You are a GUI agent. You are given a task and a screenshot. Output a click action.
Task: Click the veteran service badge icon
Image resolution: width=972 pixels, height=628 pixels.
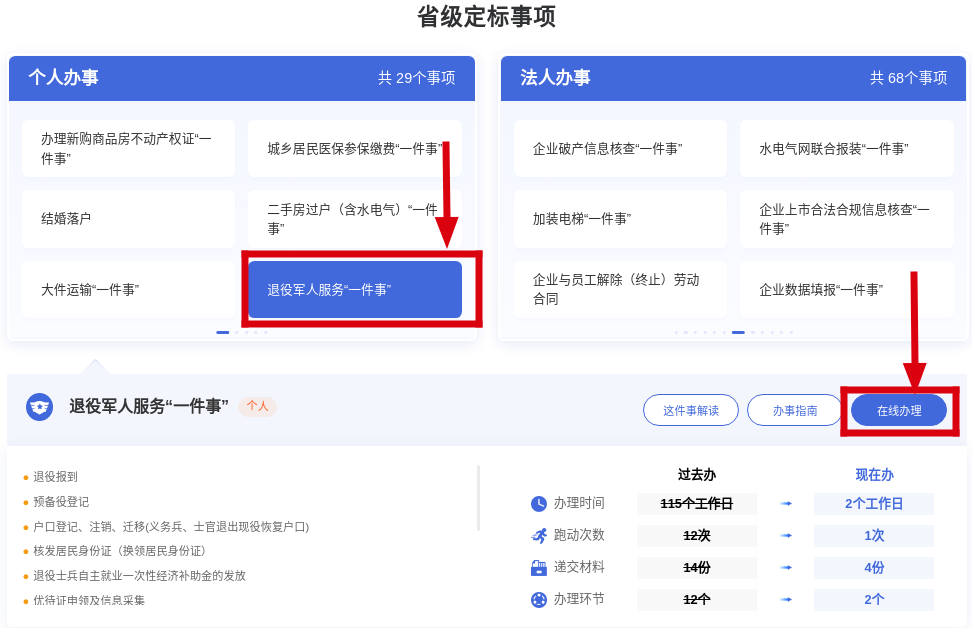(39, 406)
